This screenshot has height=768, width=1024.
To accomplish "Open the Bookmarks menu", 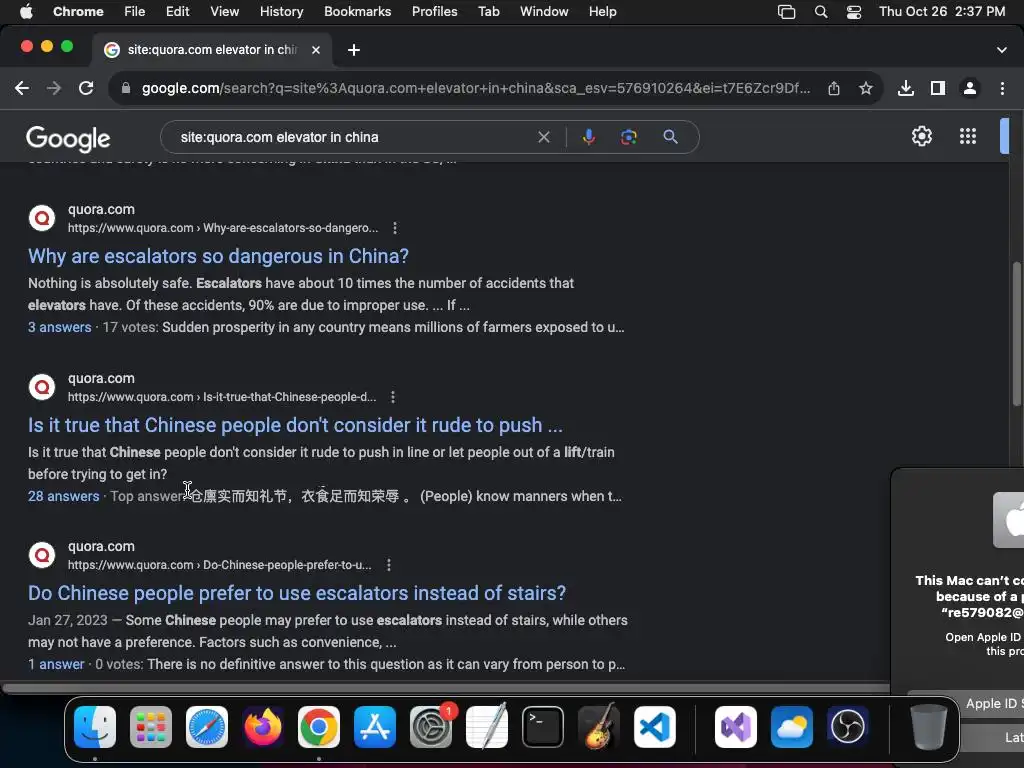I will coord(357,12).
